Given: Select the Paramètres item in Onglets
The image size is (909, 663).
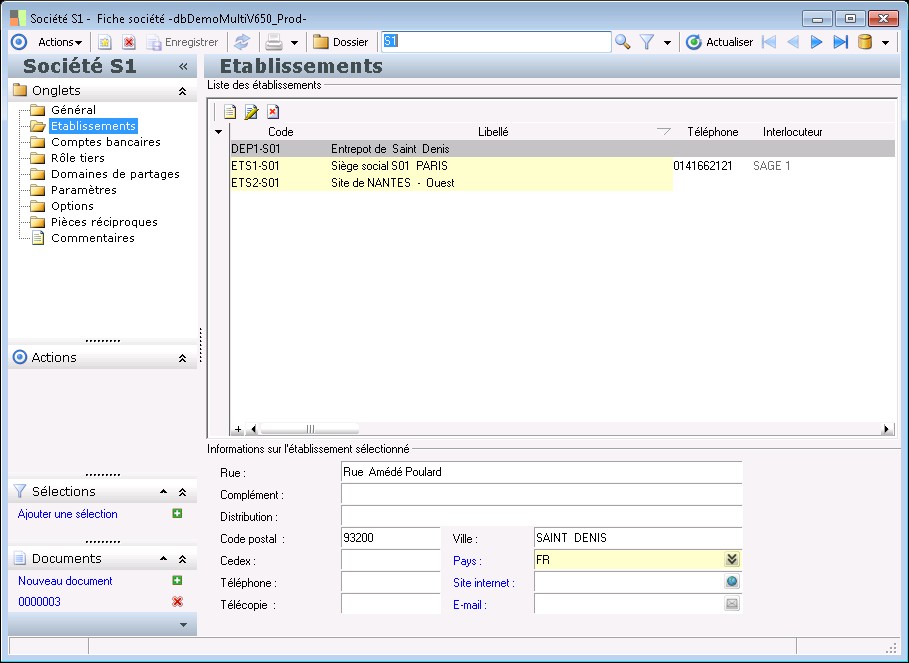Looking at the screenshot, I should (83, 190).
